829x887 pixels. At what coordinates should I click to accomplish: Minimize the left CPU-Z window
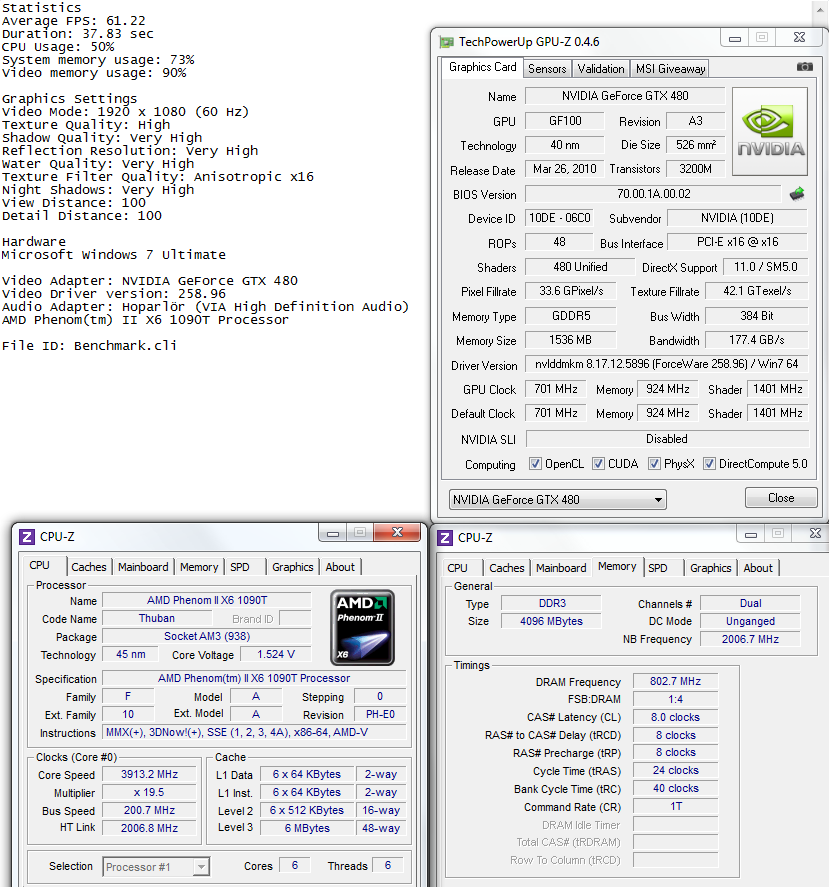[x=333, y=533]
